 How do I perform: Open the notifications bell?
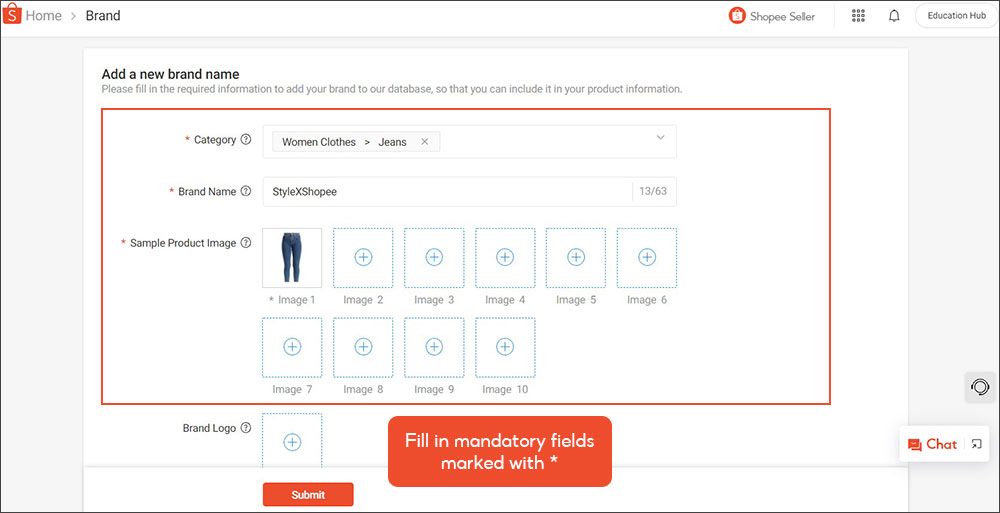click(x=894, y=16)
